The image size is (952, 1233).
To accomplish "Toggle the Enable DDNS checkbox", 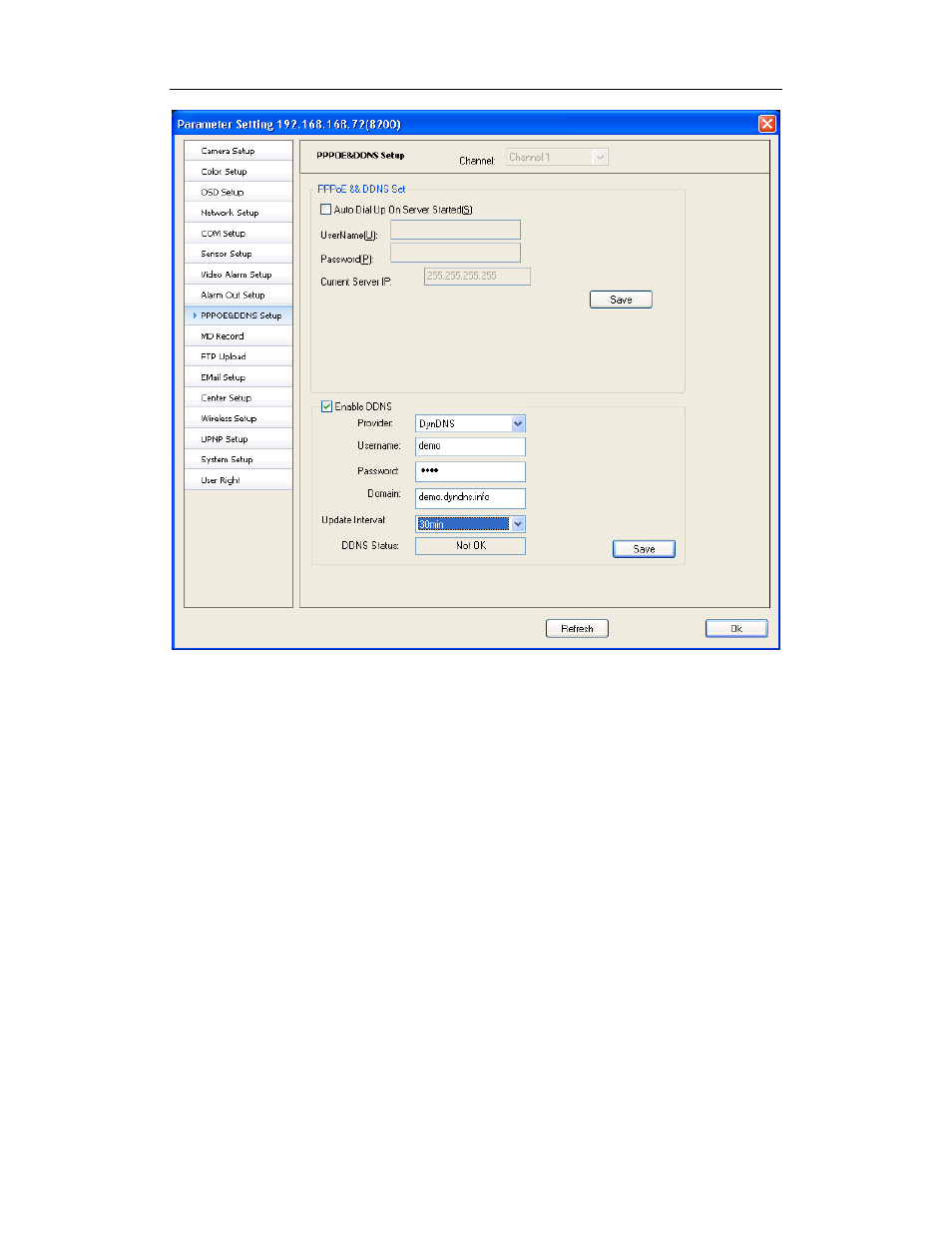I will tap(326, 406).
